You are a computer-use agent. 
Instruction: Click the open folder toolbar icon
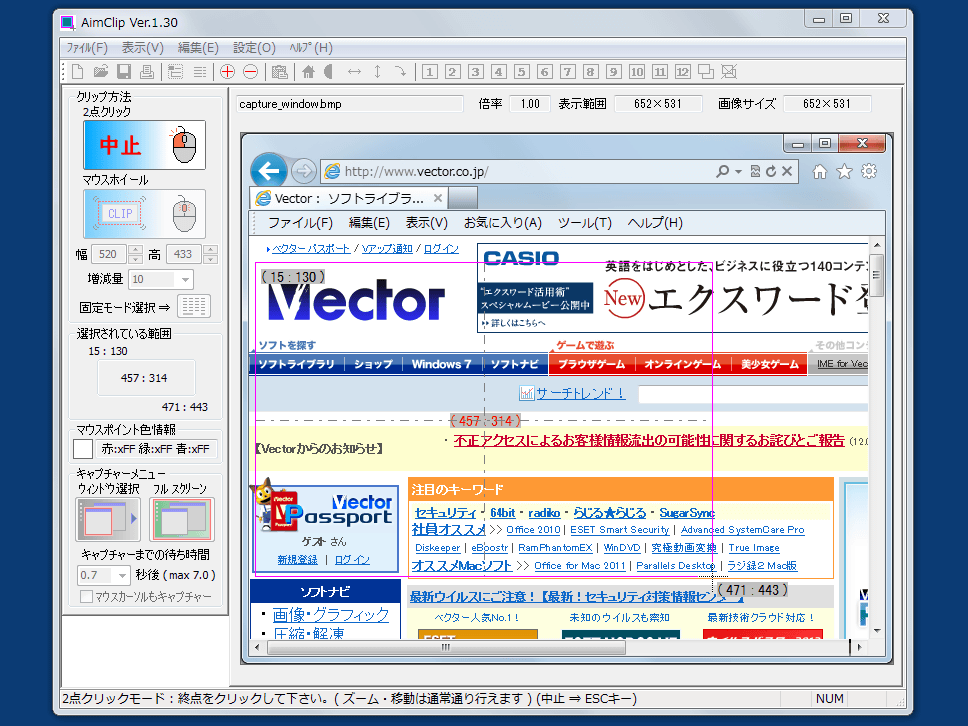pyautogui.click(x=101, y=72)
